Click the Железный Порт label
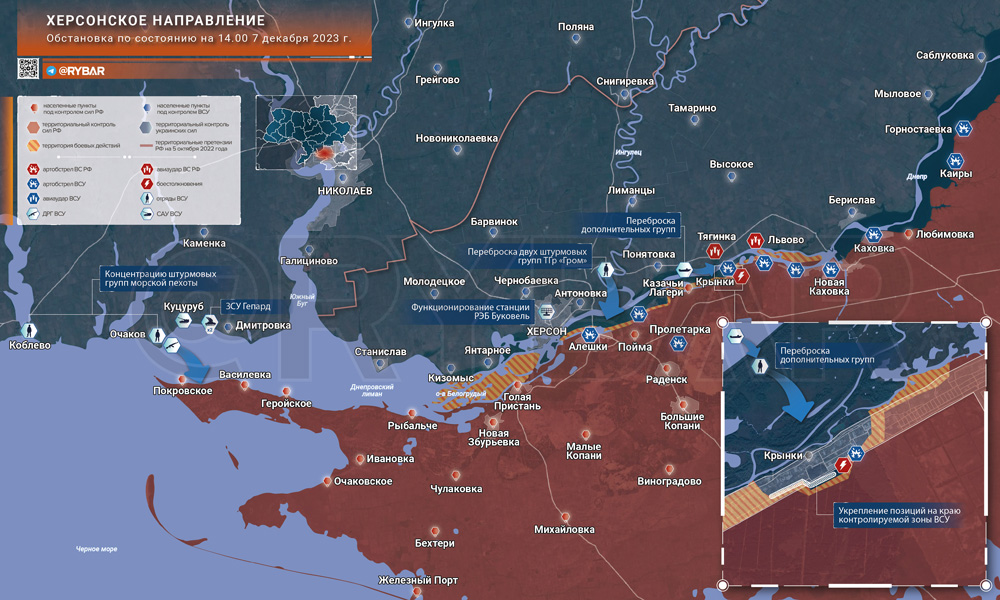The width and height of the screenshot is (1000, 600). tap(418, 580)
